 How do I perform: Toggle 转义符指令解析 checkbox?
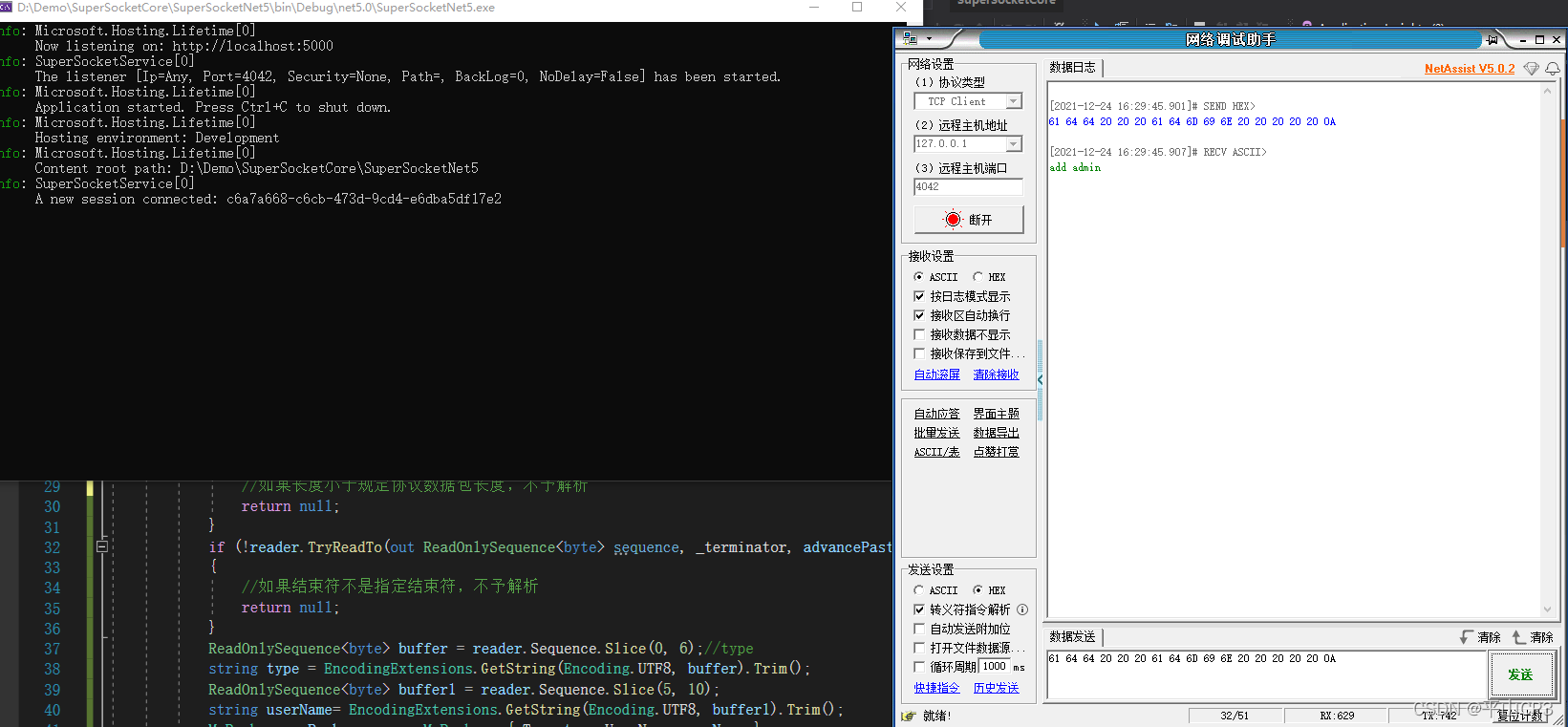(x=919, y=609)
